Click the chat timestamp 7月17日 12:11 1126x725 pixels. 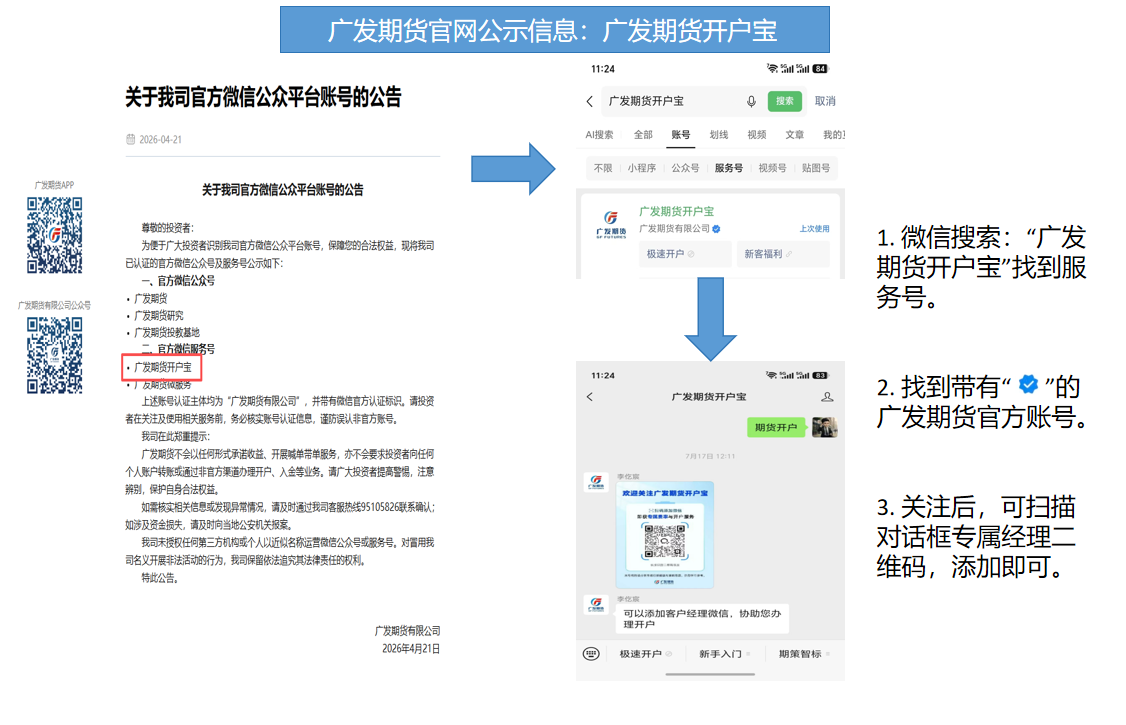710,456
